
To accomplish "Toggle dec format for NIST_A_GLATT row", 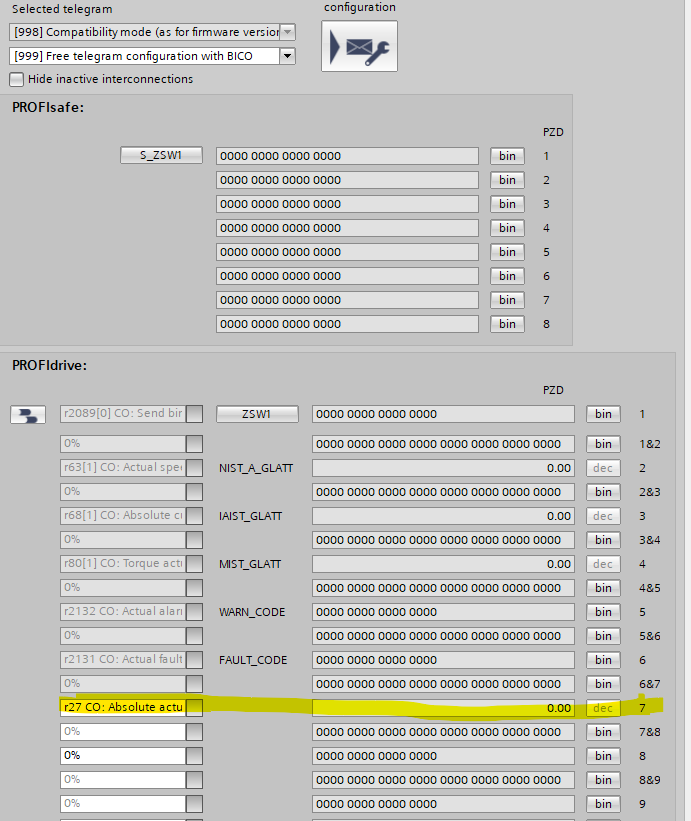I will (x=603, y=468).
